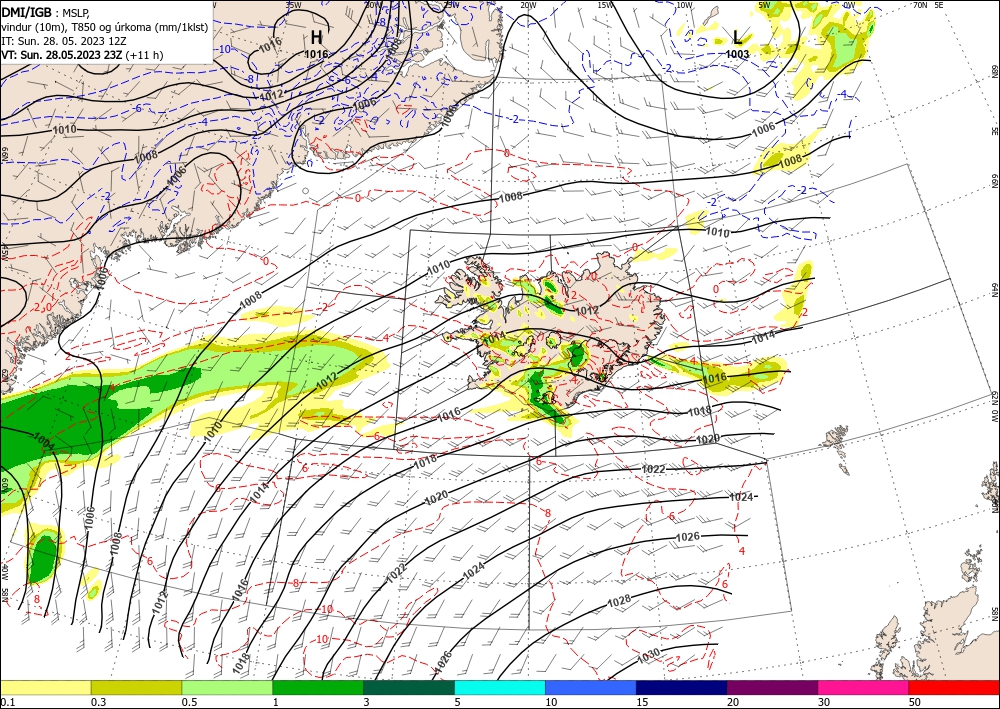Image resolution: width=1000 pixels, height=709 pixels.
Task: Pick the cyan 5 mm legend swatch
Action: (x=500, y=687)
